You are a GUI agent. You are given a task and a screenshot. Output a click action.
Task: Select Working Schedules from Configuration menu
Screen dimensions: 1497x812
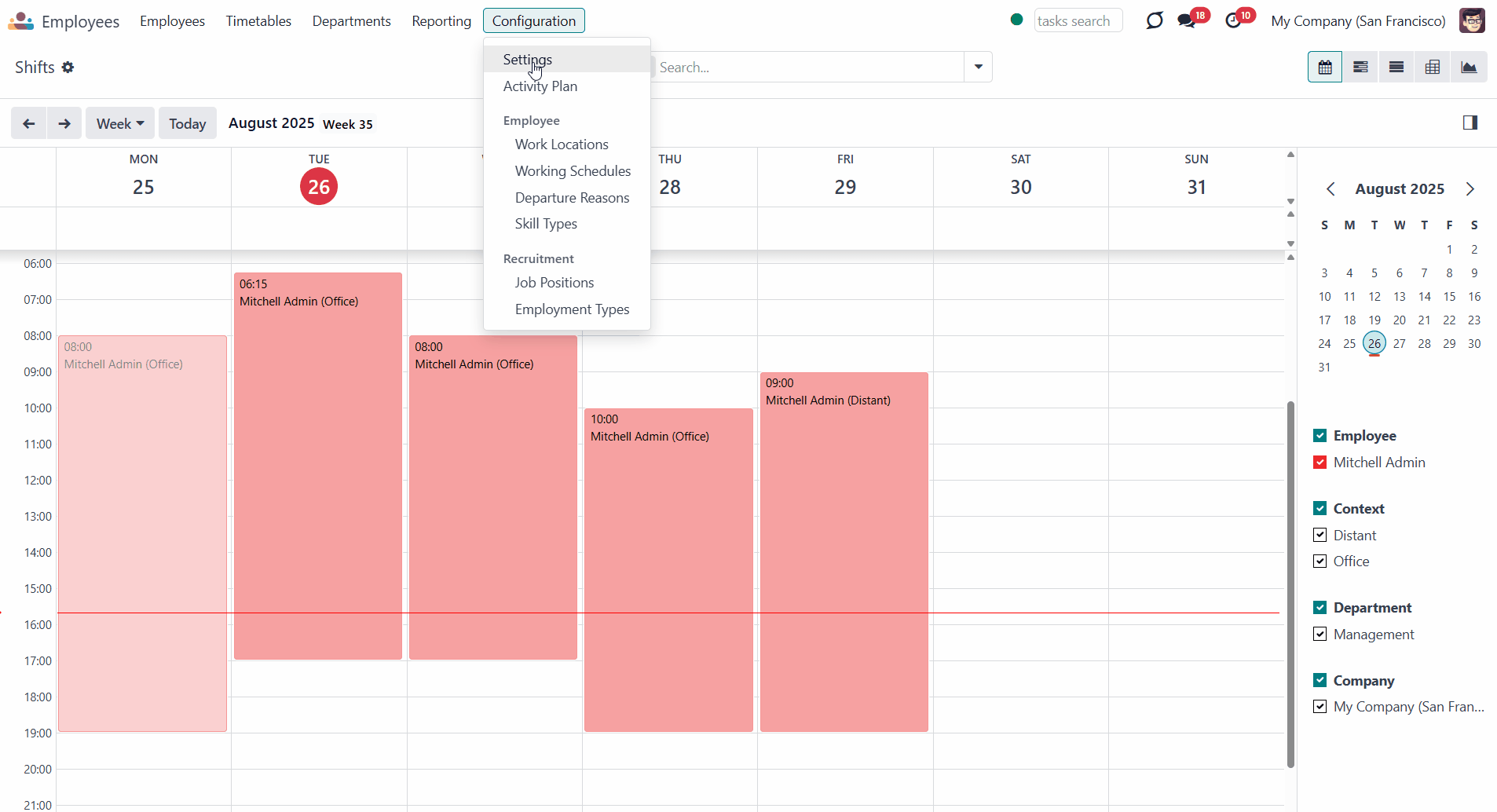(x=573, y=171)
